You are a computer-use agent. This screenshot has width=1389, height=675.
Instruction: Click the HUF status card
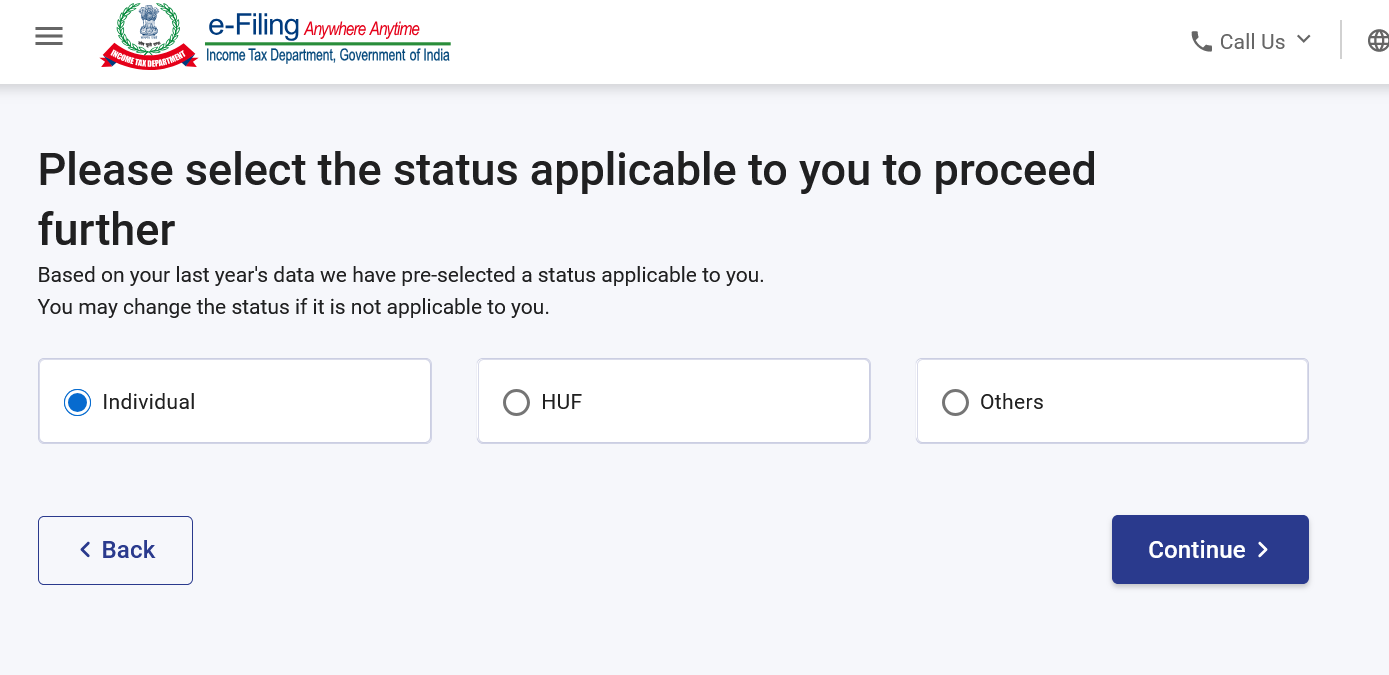[x=674, y=401]
